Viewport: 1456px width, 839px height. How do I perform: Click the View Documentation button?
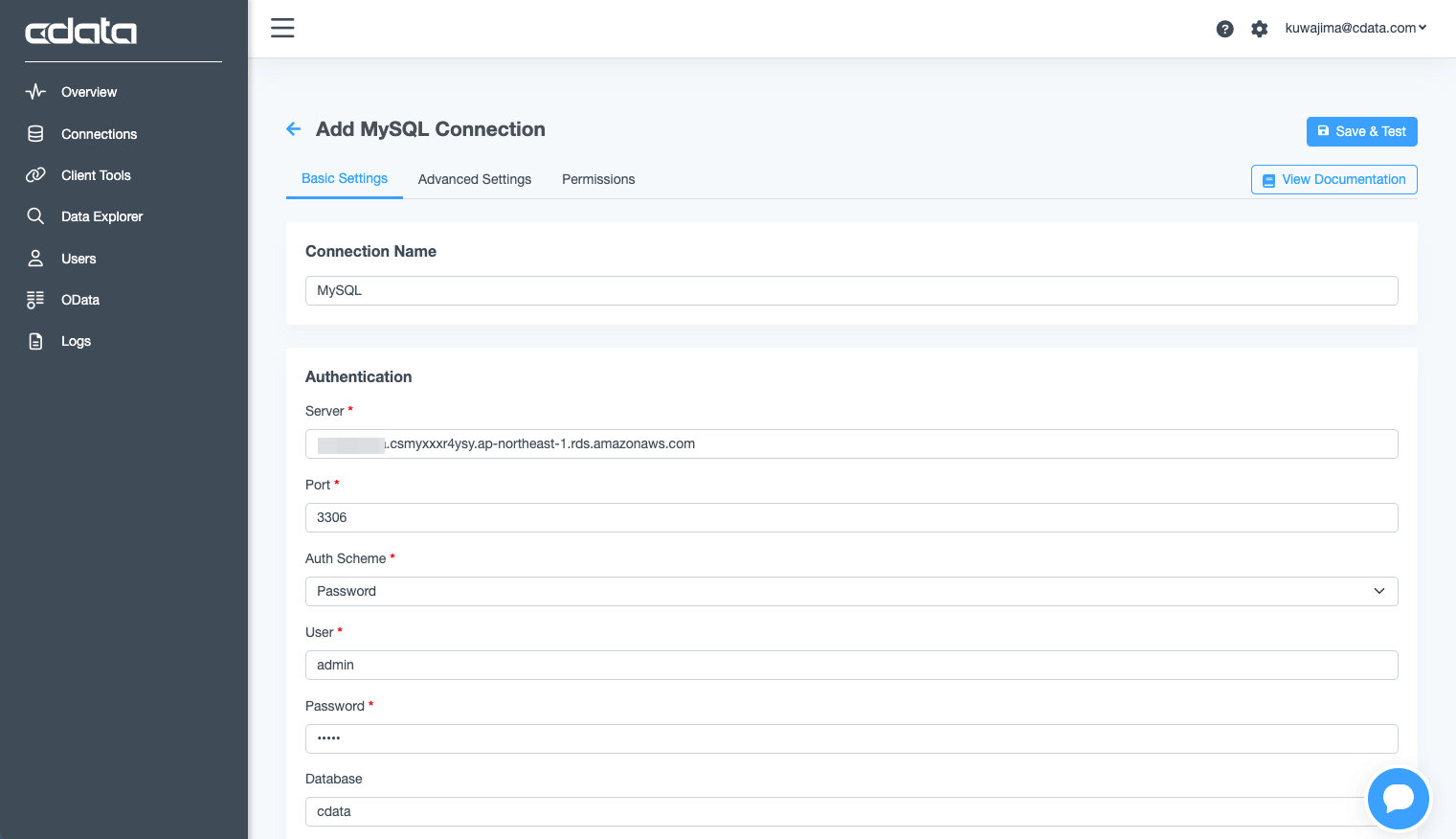[x=1333, y=179]
